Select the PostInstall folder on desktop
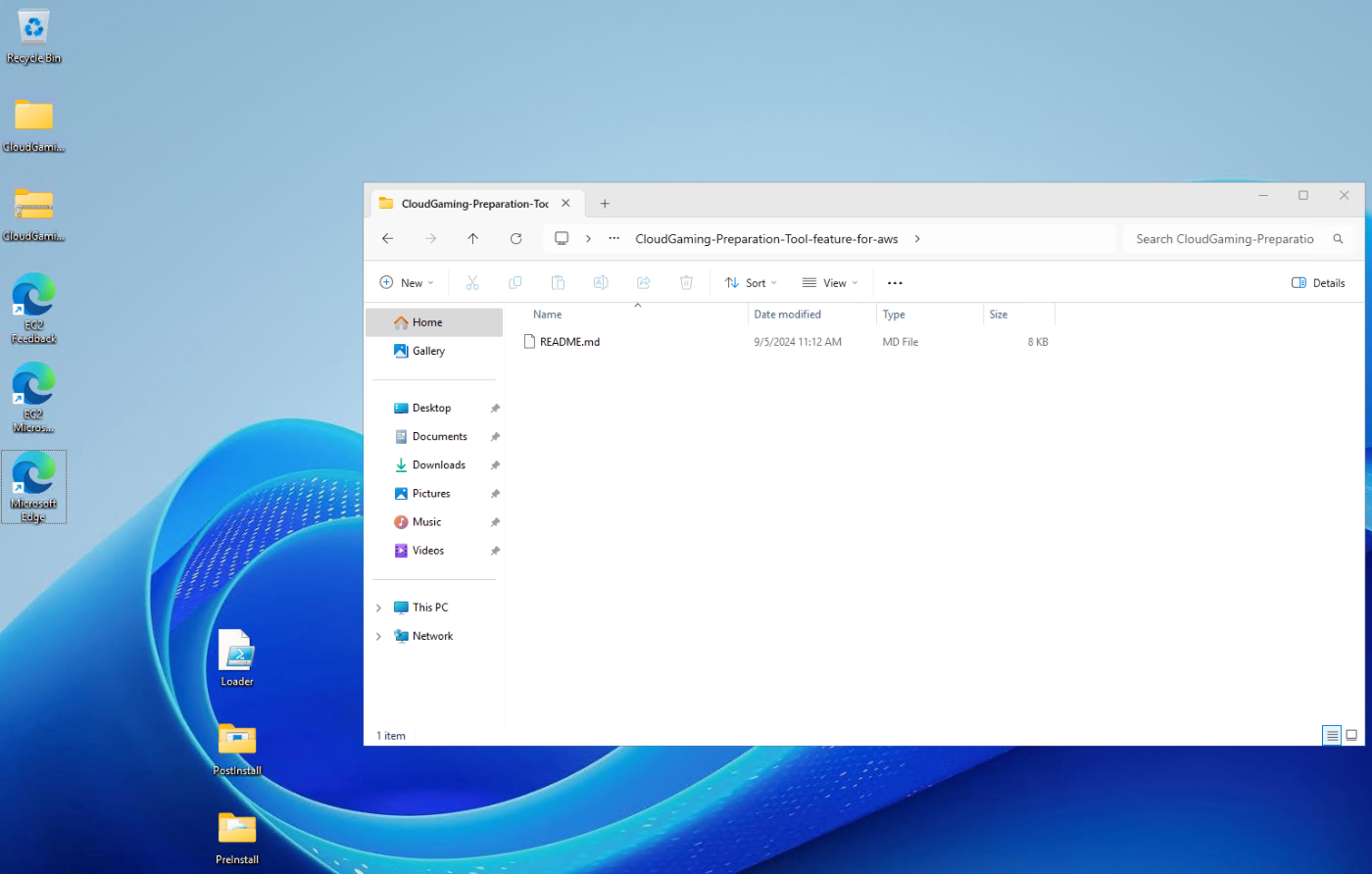The image size is (1372, 874). (236, 749)
